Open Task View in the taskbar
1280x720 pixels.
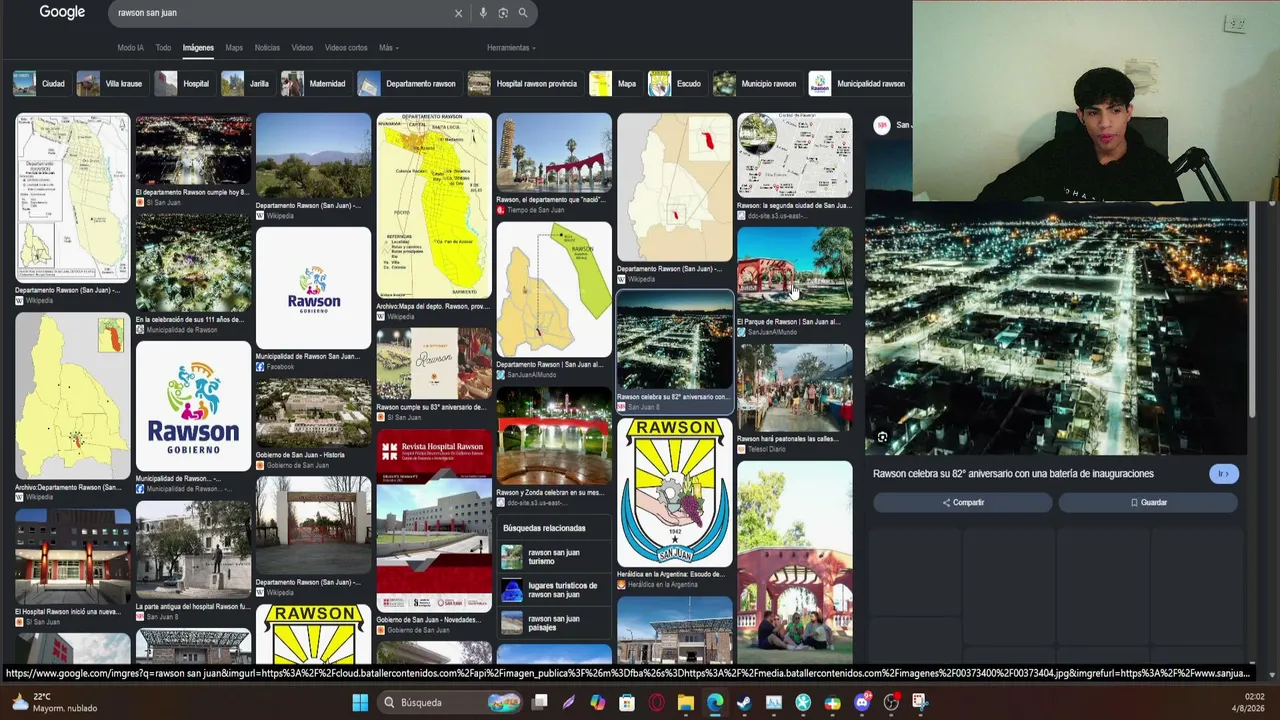point(540,702)
